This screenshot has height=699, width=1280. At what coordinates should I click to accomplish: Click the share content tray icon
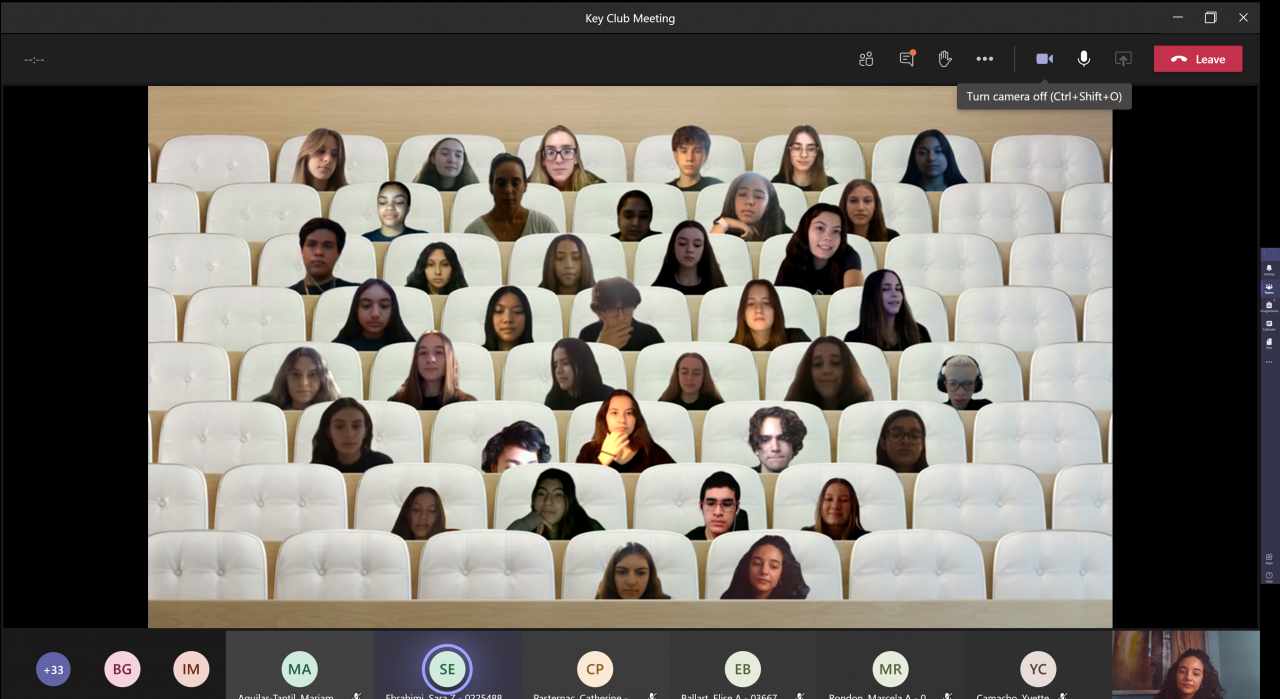1123,59
